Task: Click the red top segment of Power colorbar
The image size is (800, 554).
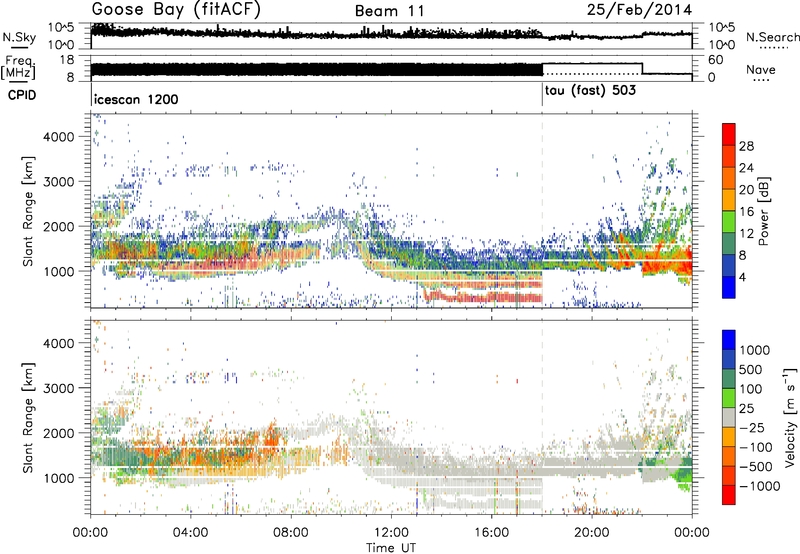Action: [729, 134]
